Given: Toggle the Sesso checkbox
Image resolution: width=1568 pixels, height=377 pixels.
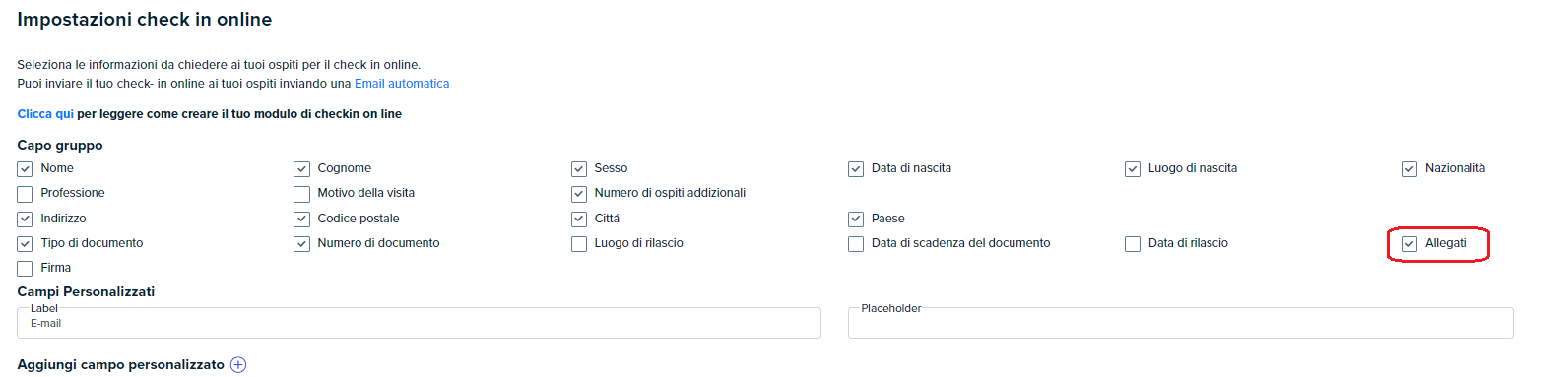Looking at the screenshot, I should [x=579, y=169].
